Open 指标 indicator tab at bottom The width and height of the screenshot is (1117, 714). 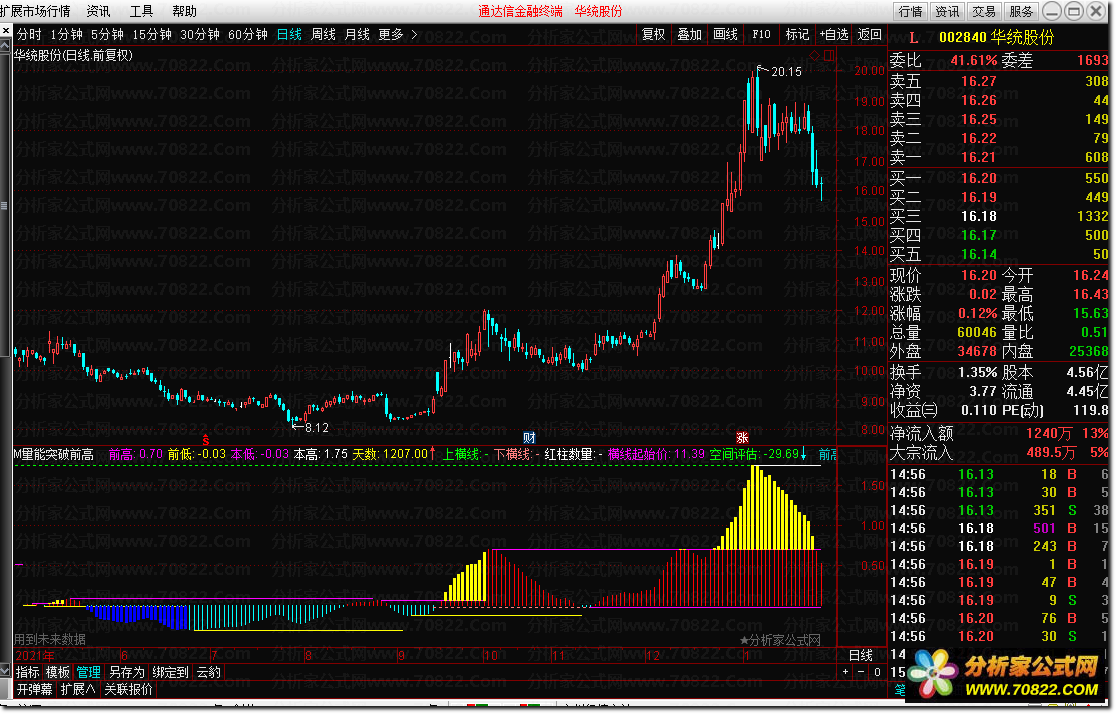pyautogui.click(x=28, y=672)
